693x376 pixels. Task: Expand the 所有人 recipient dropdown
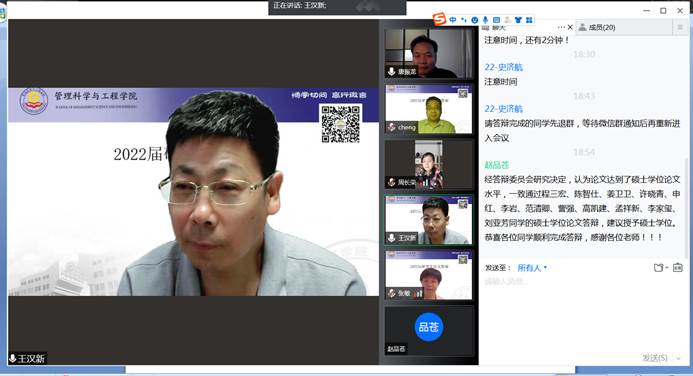[x=532, y=268]
